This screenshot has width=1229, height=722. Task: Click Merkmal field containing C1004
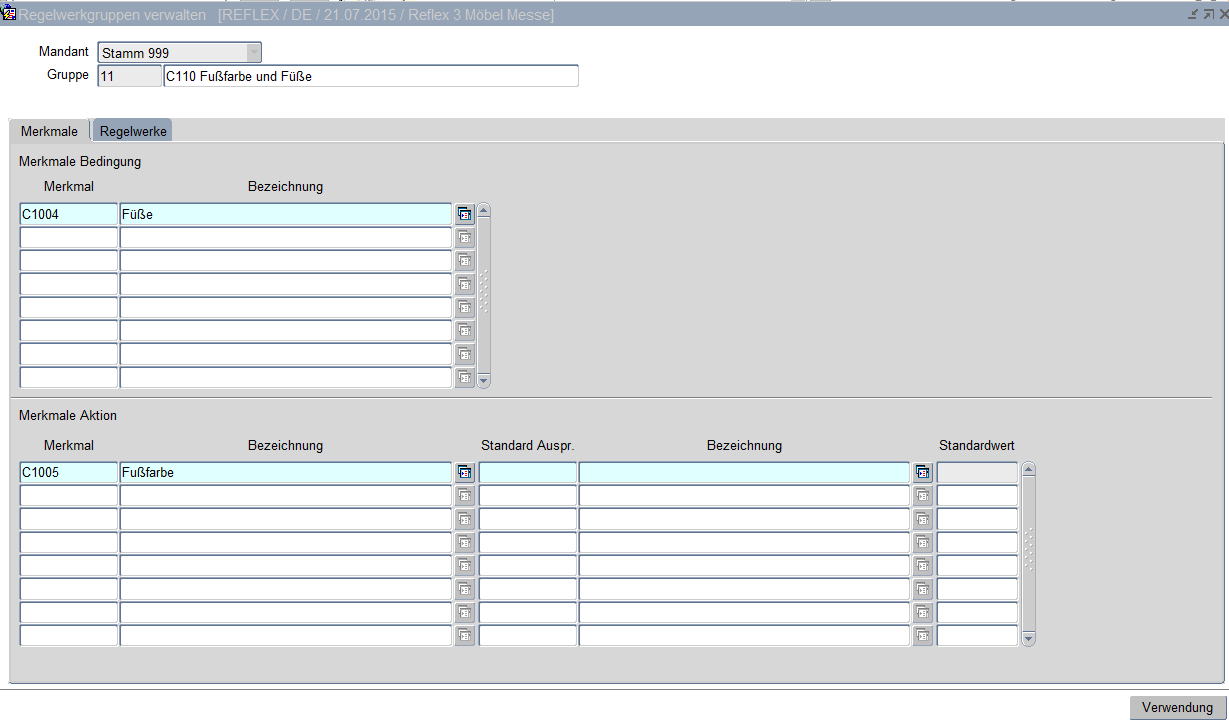68,214
